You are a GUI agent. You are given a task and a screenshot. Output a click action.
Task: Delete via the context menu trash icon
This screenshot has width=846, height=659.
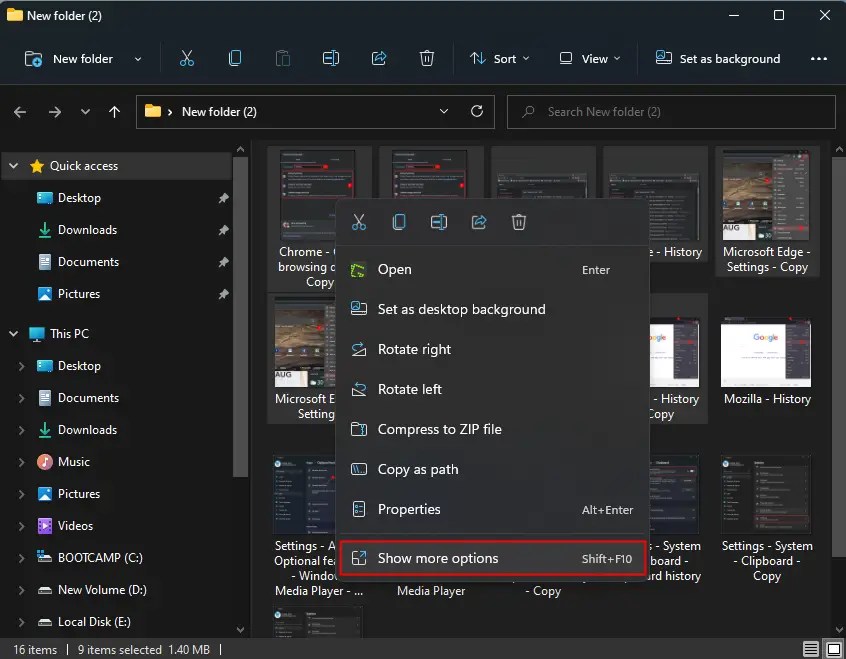518,222
